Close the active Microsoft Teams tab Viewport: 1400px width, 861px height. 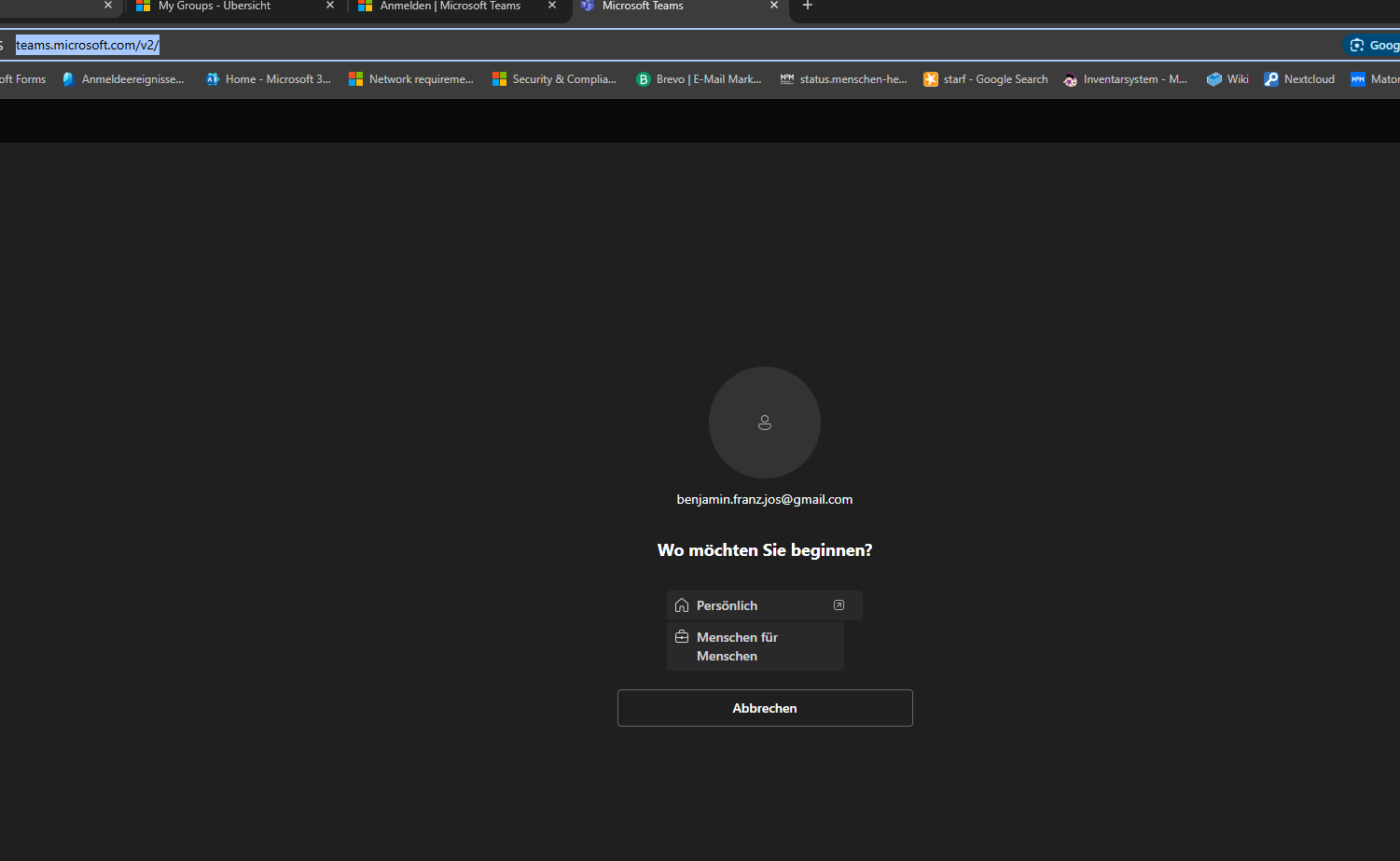773,6
